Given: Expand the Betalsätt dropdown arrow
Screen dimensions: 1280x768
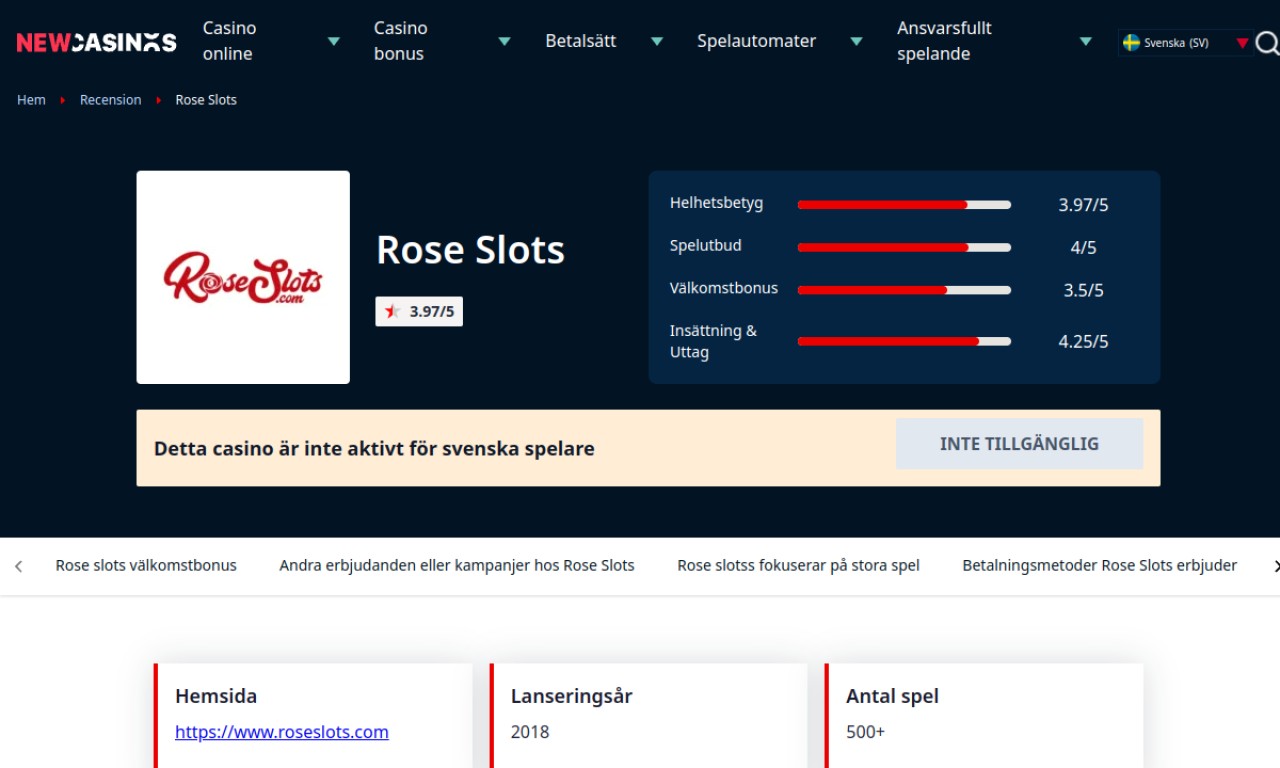Looking at the screenshot, I should tap(657, 42).
